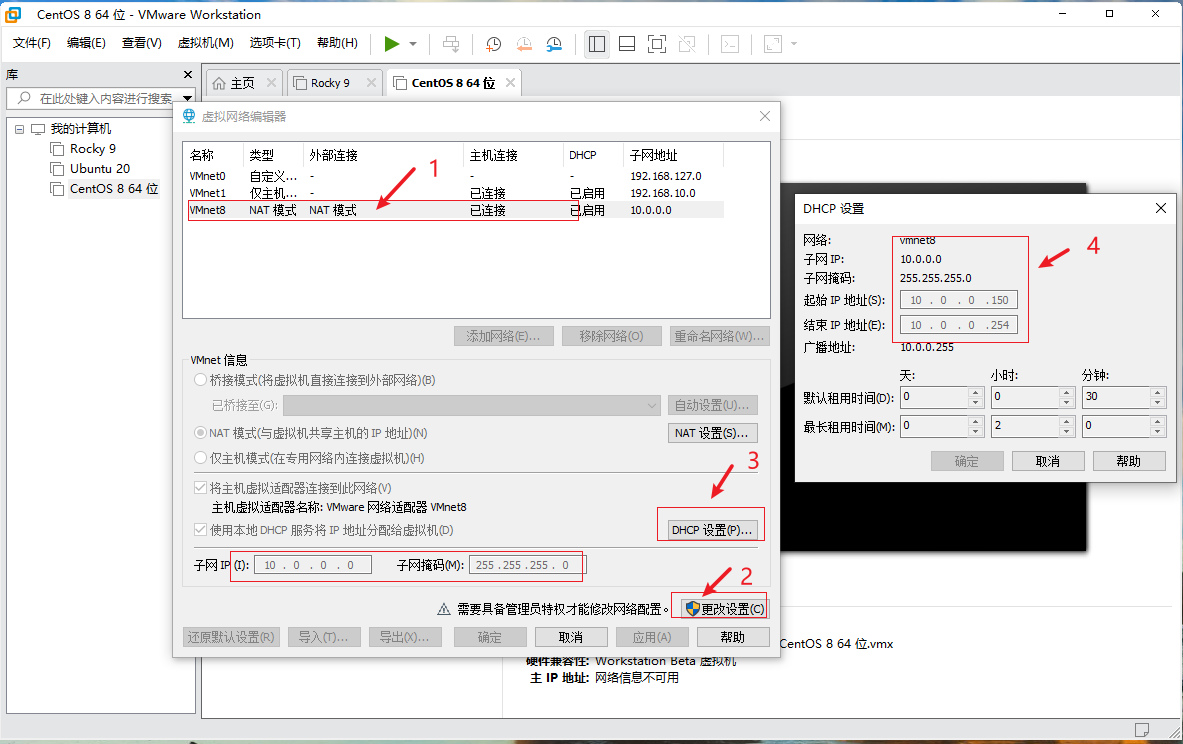
Task: Select bridged mode radio button
Action: click(200, 380)
